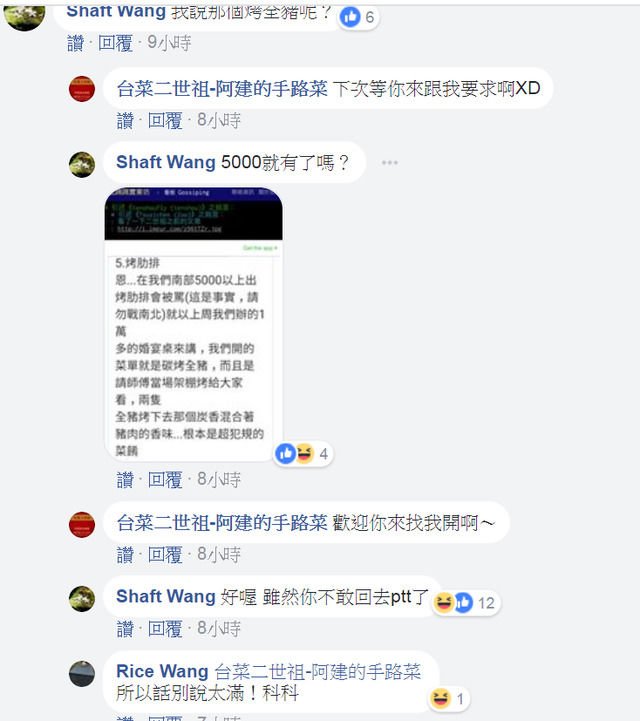Open Rice Wang's profile picture

click(x=82, y=674)
